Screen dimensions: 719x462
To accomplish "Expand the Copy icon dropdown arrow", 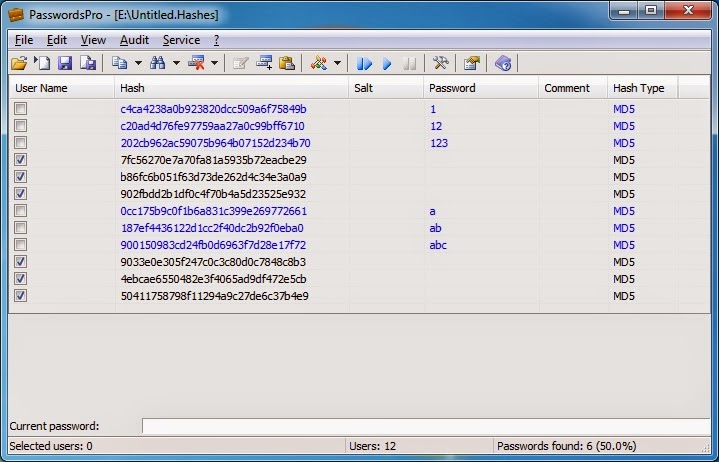I will pyautogui.click(x=138, y=63).
